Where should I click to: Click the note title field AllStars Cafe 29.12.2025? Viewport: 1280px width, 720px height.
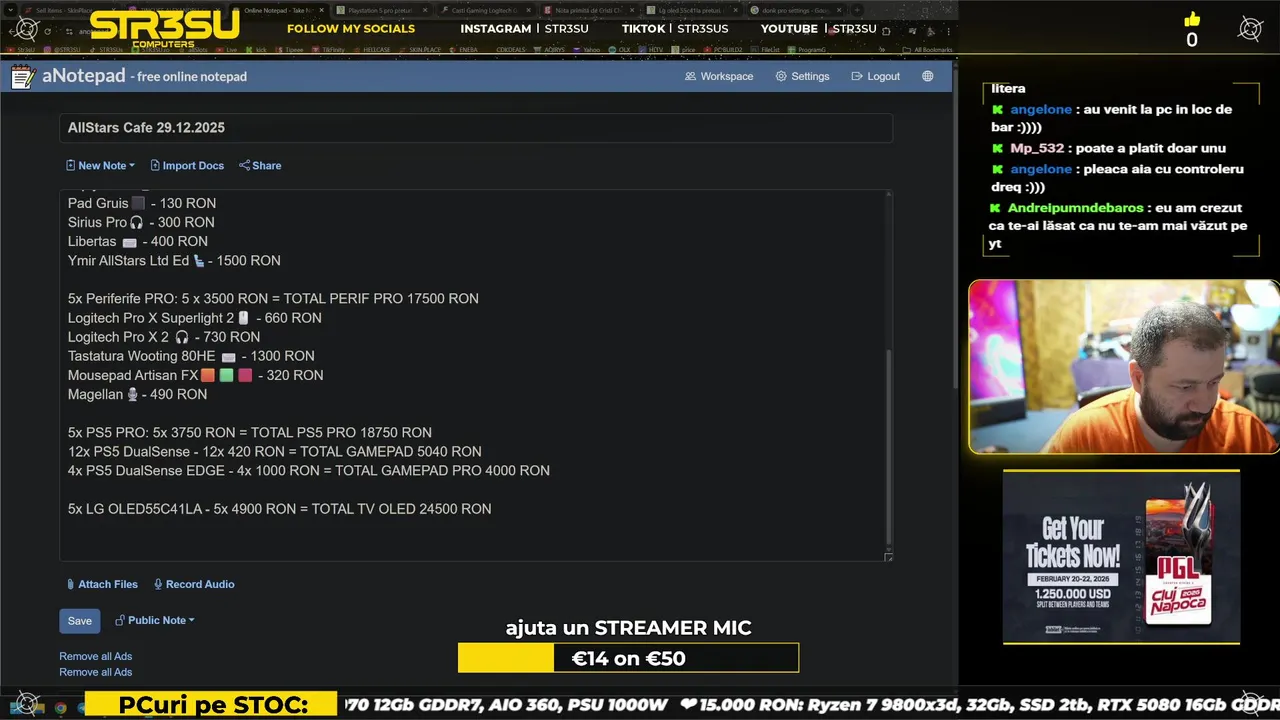coord(476,128)
